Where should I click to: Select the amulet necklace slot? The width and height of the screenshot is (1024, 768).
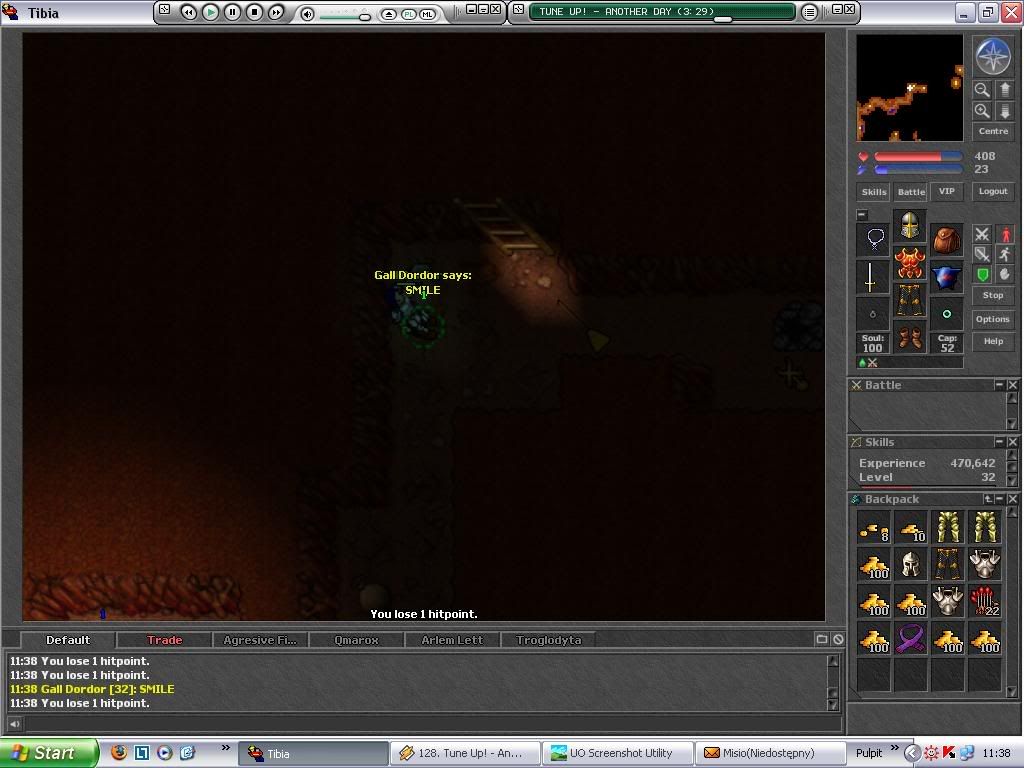pyautogui.click(x=874, y=239)
